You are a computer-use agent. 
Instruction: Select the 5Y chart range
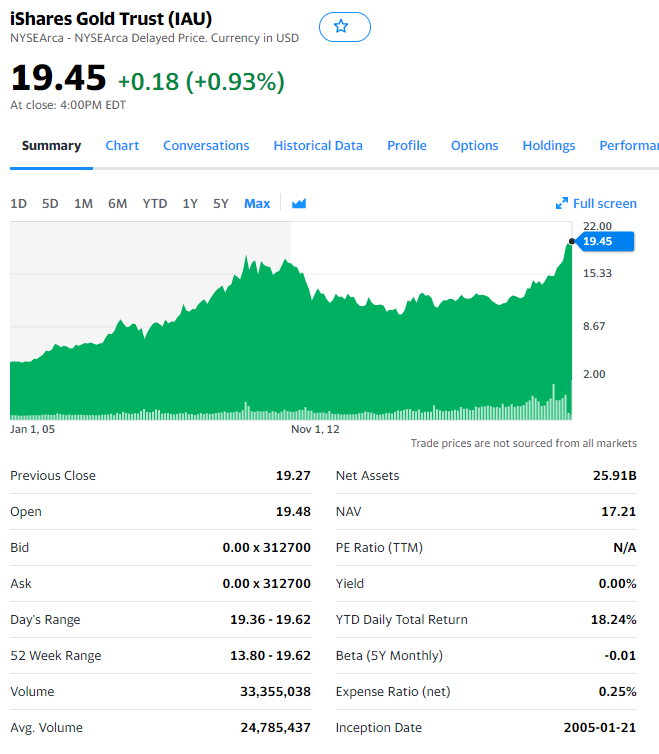[221, 204]
